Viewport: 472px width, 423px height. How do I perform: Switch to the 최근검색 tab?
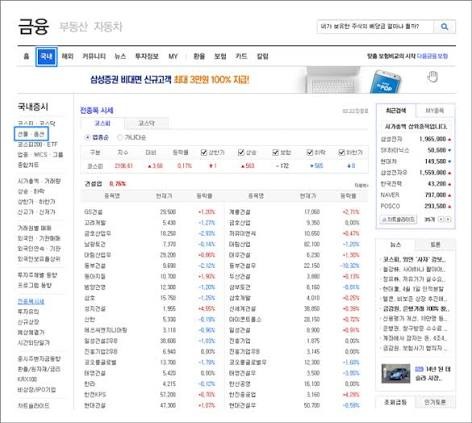[x=396, y=111]
